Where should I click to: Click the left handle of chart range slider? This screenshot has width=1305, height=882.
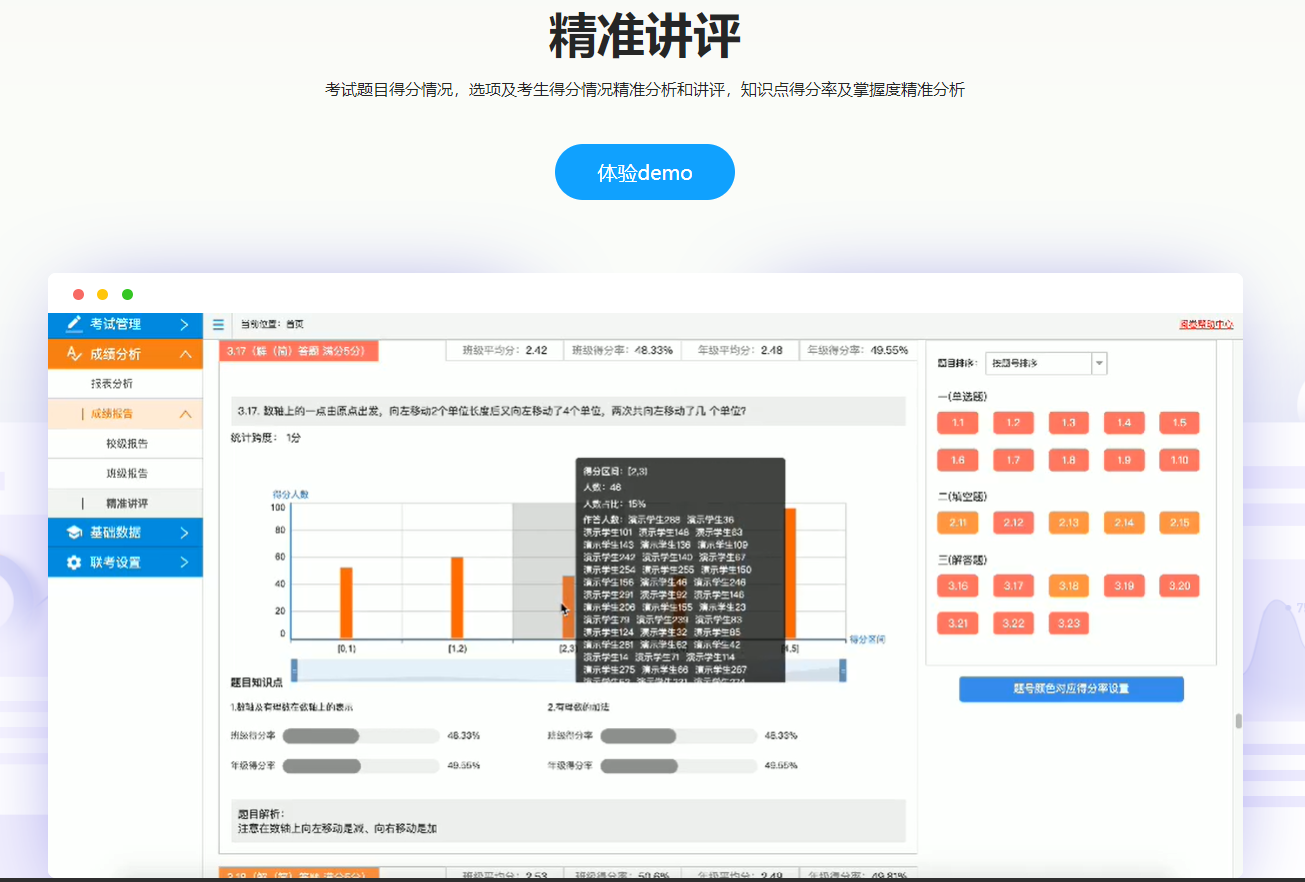coord(294,670)
